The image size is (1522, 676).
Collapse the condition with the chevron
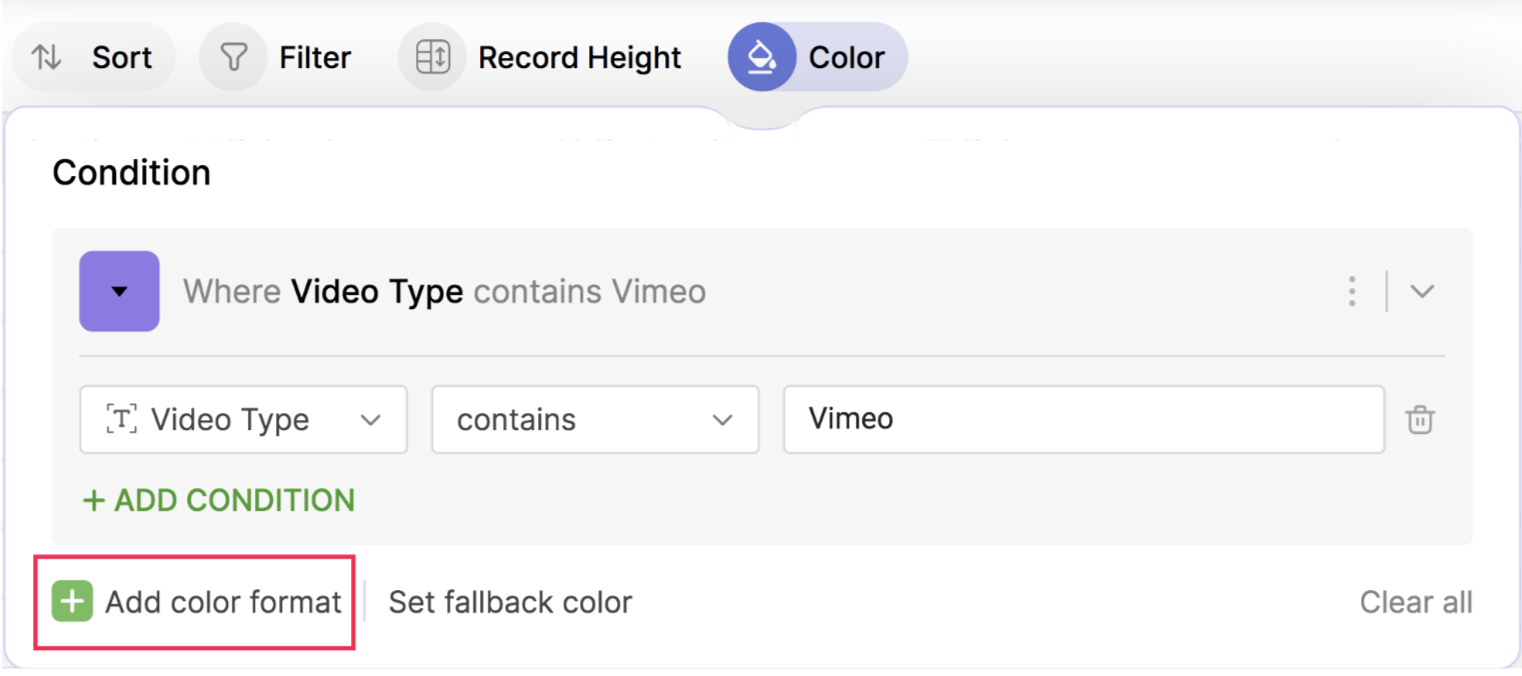click(x=1422, y=291)
